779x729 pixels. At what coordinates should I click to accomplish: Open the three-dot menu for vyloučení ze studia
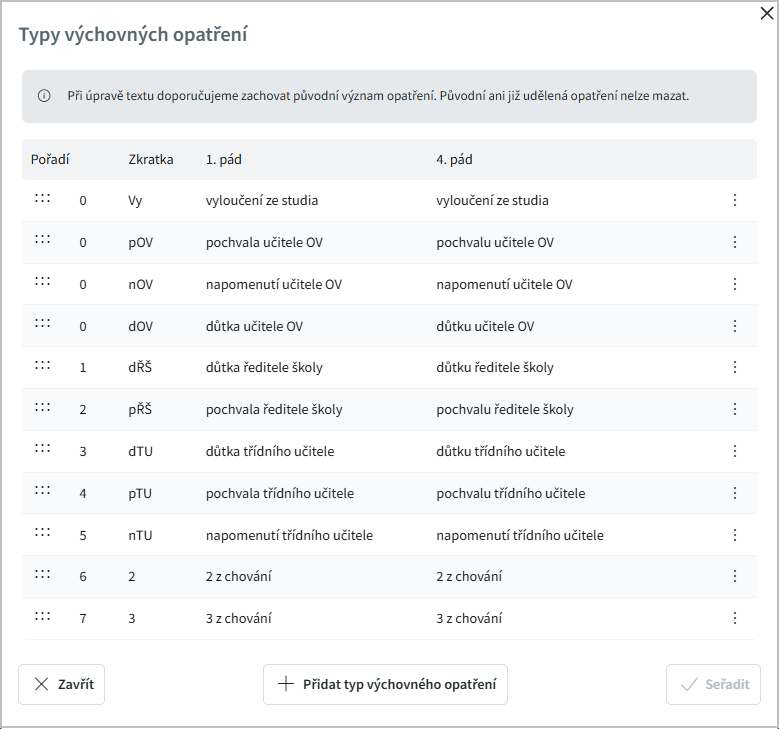pos(734,200)
